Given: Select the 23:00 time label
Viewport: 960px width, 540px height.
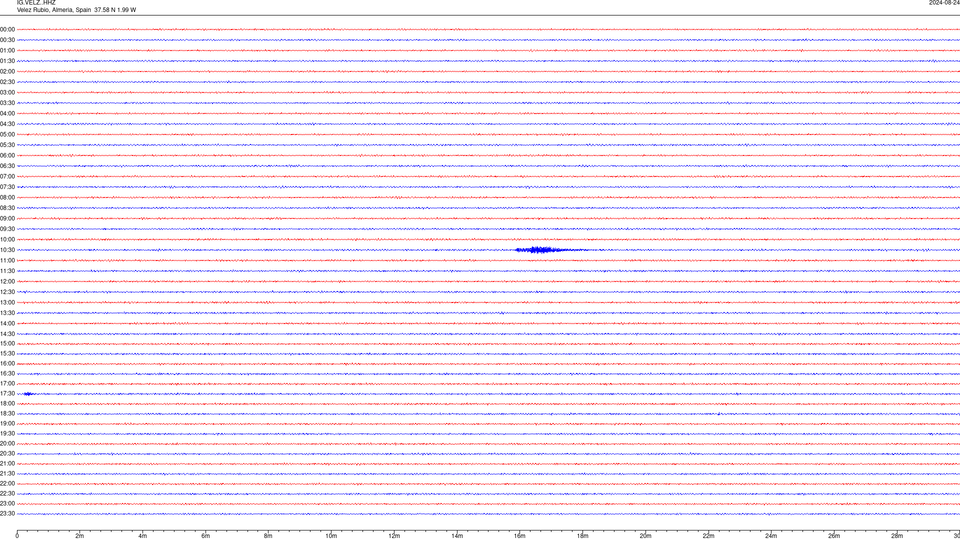Looking at the screenshot, I should 7,504.
